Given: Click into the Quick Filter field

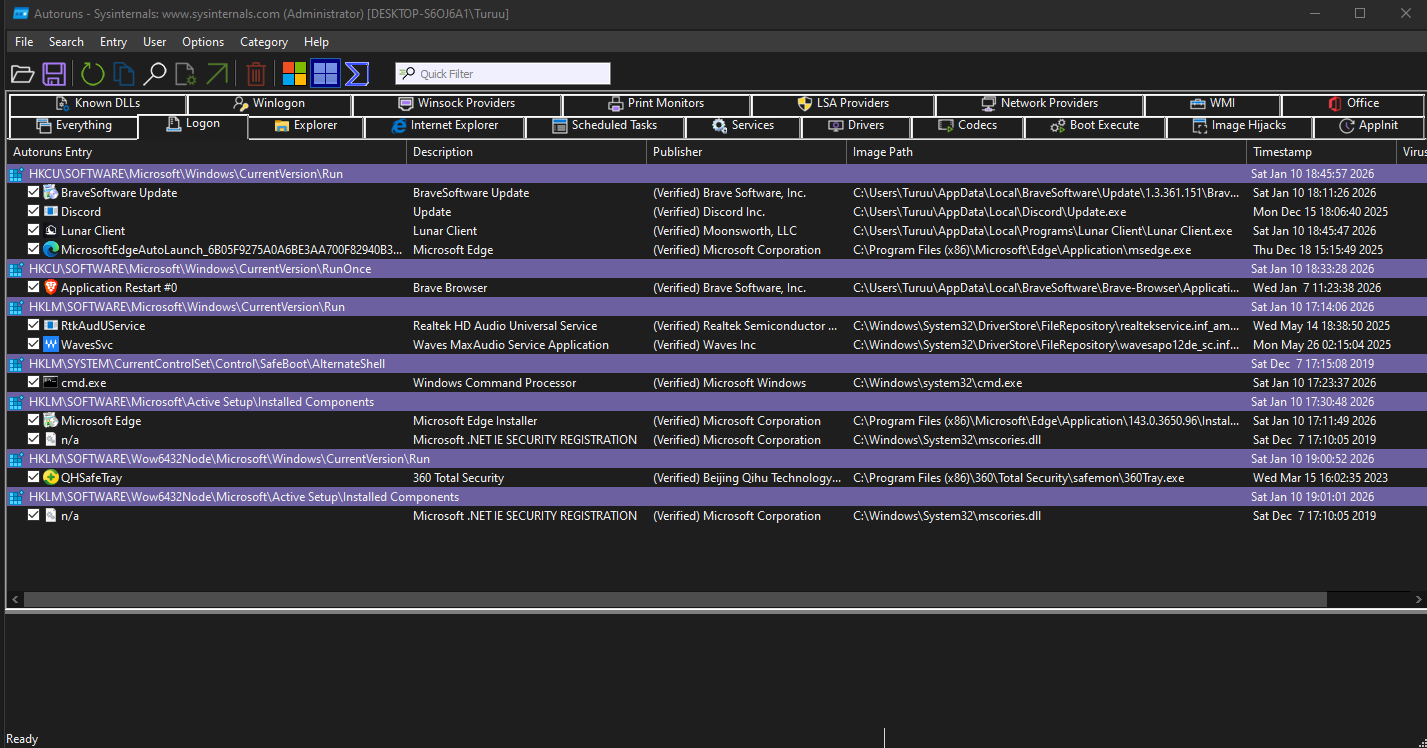Looking at the screenshot, I should (x=503, y=74).
